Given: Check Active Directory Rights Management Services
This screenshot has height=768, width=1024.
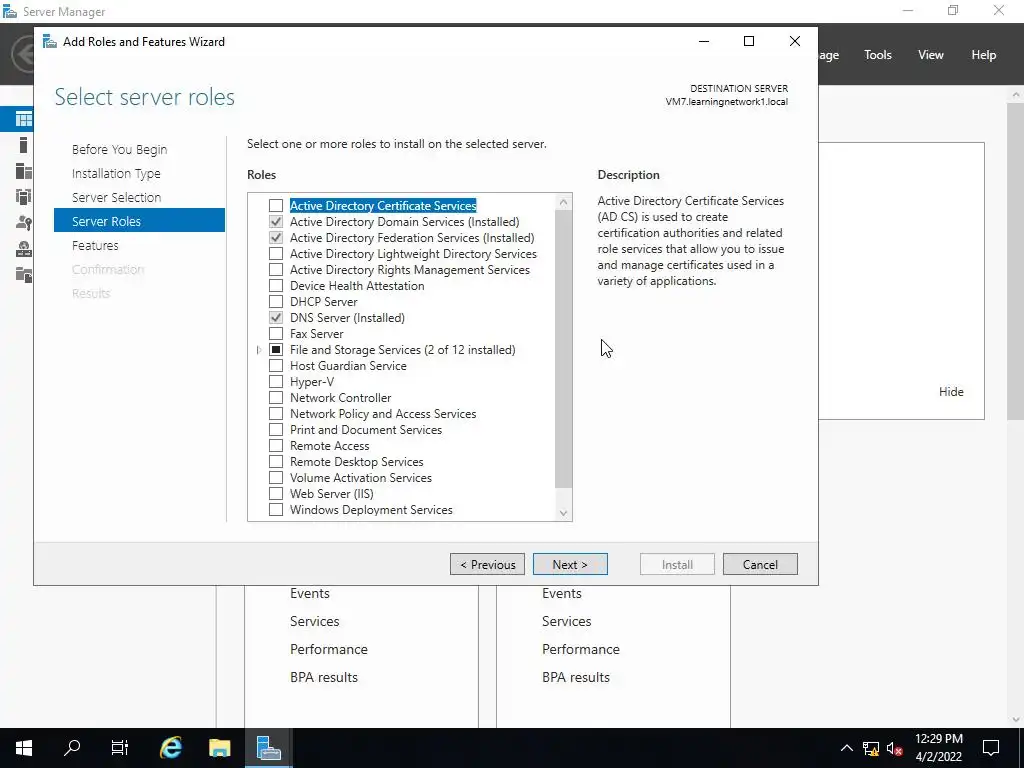Looking at the screenshot, I should (x=276, y=270).
